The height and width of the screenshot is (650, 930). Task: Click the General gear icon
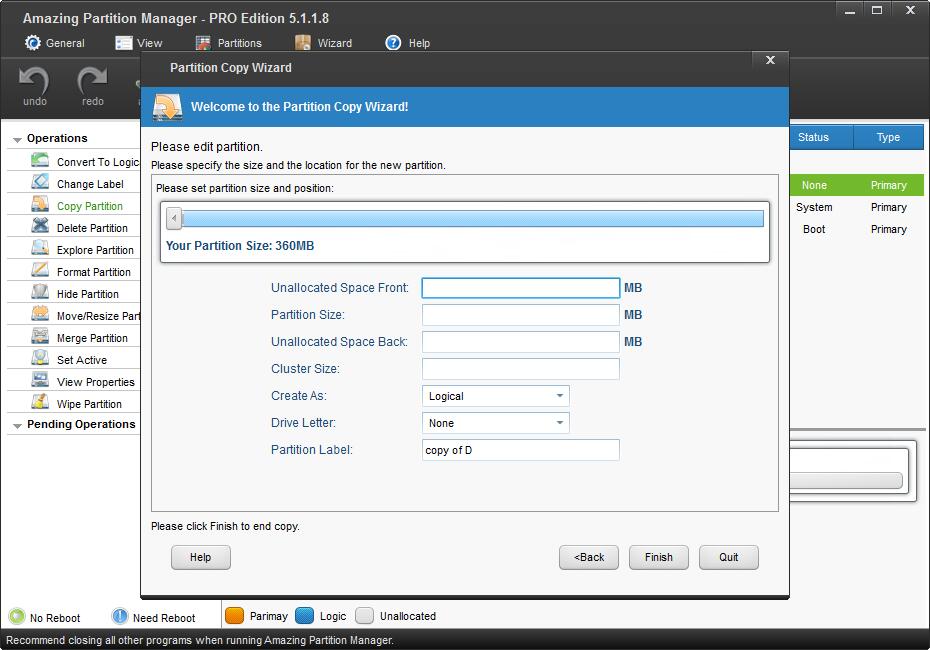point(33,43)
